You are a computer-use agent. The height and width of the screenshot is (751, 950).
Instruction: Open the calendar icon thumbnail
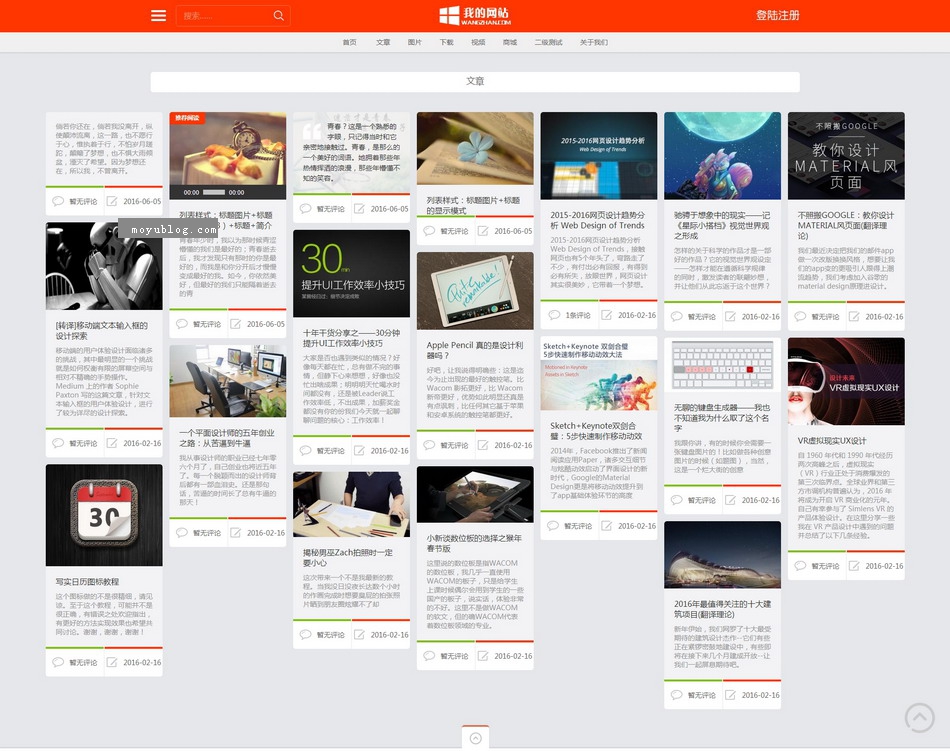pyautogui.click(x=104, y=515)
